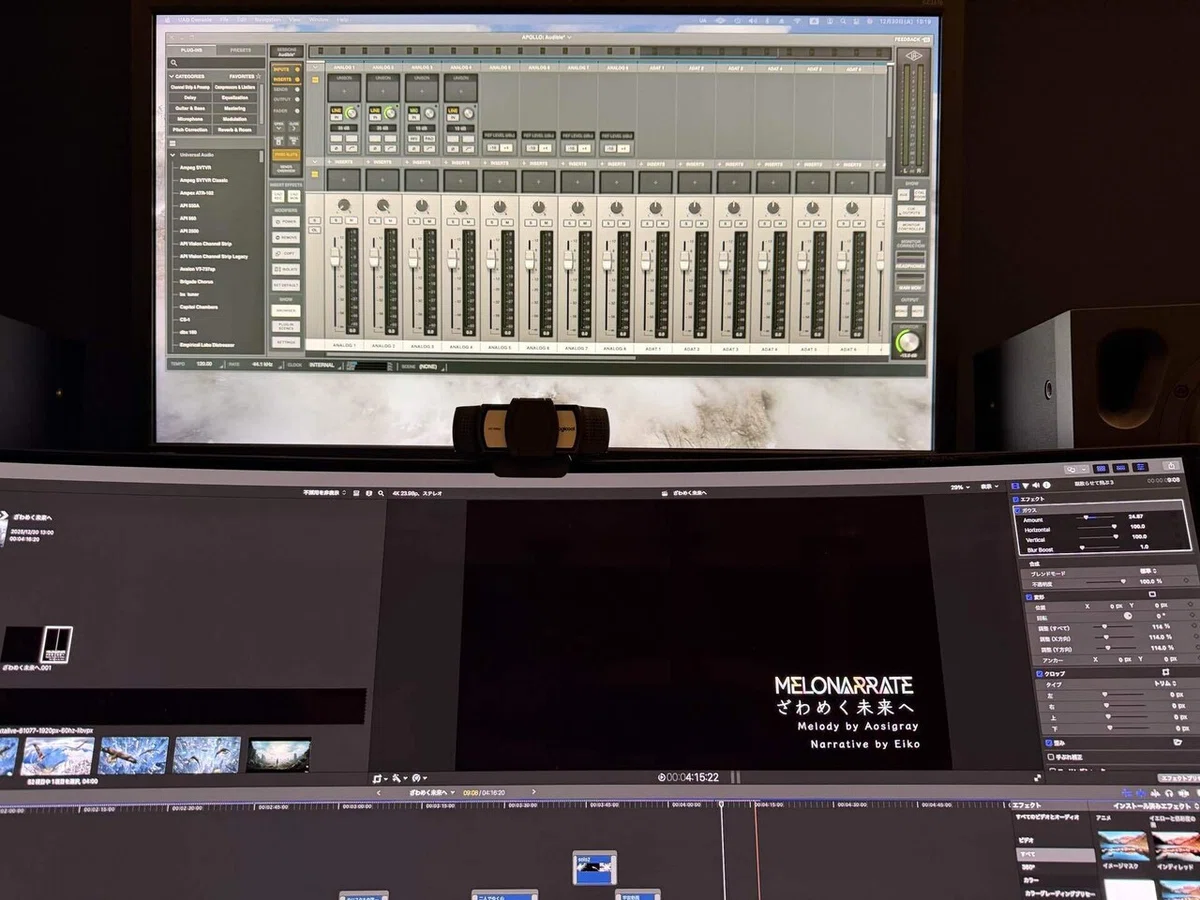
Task: Select the solo2 clip in the timeline
Action: pos(594,867)
